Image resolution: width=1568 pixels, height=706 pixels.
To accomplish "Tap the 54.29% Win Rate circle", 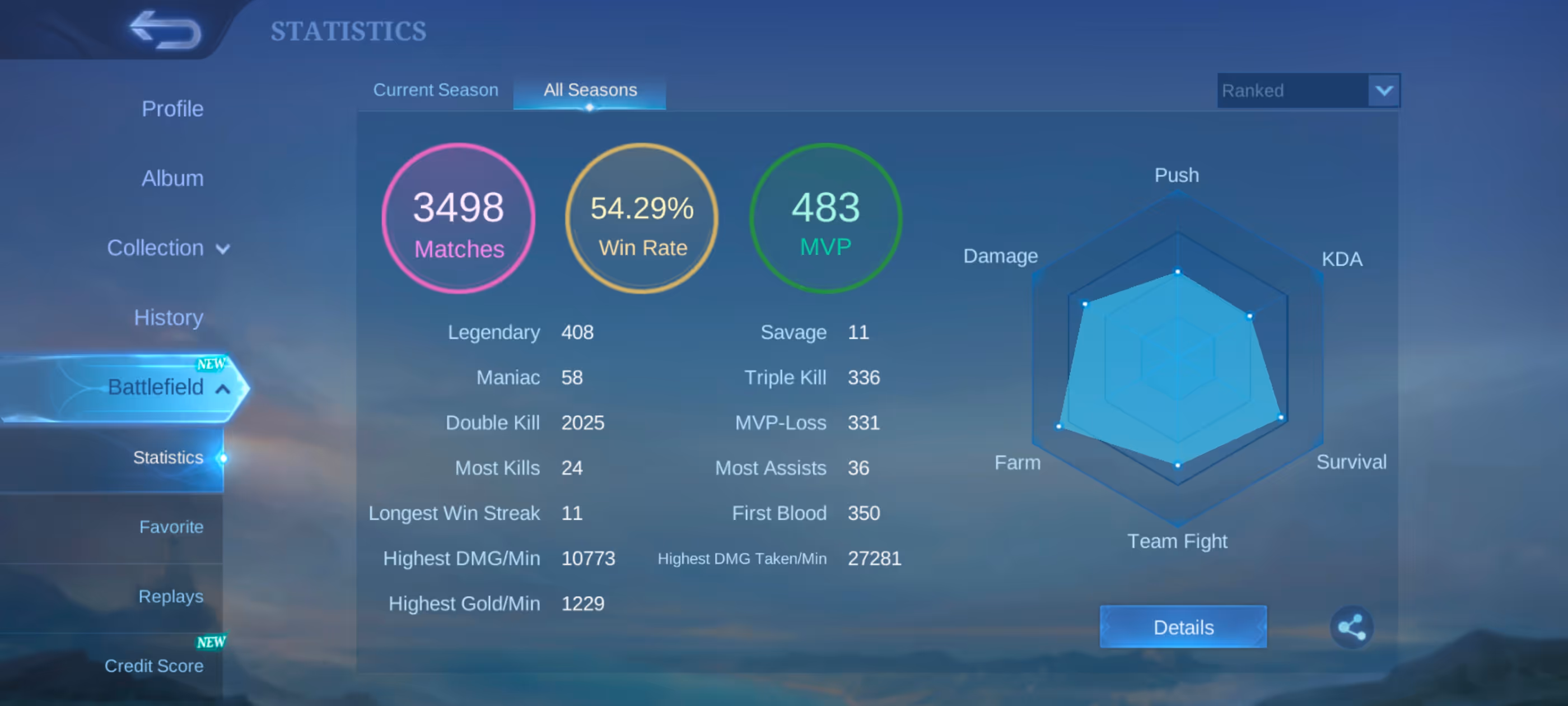I will (642, 219).
